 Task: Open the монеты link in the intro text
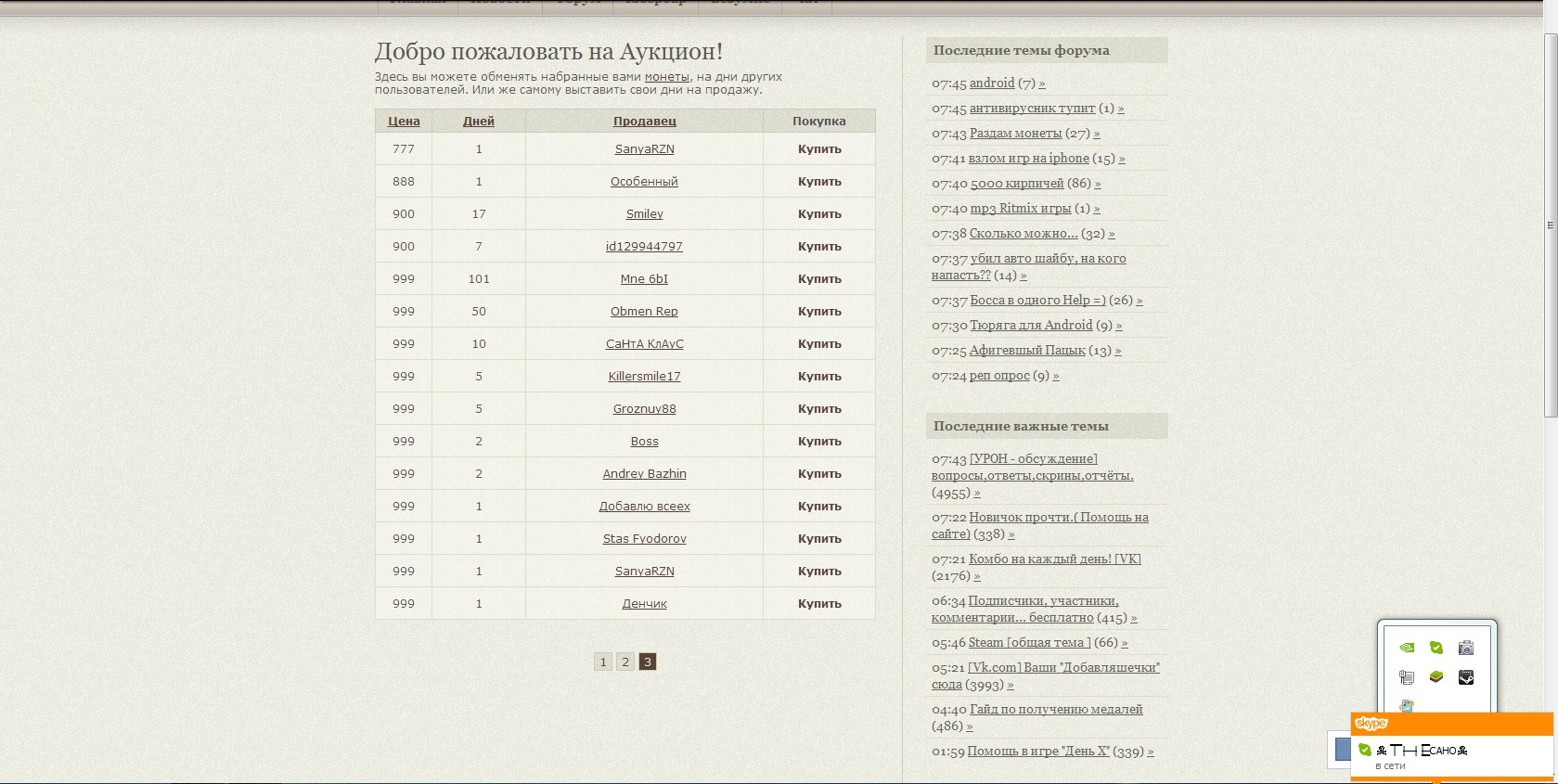(667, 77)
